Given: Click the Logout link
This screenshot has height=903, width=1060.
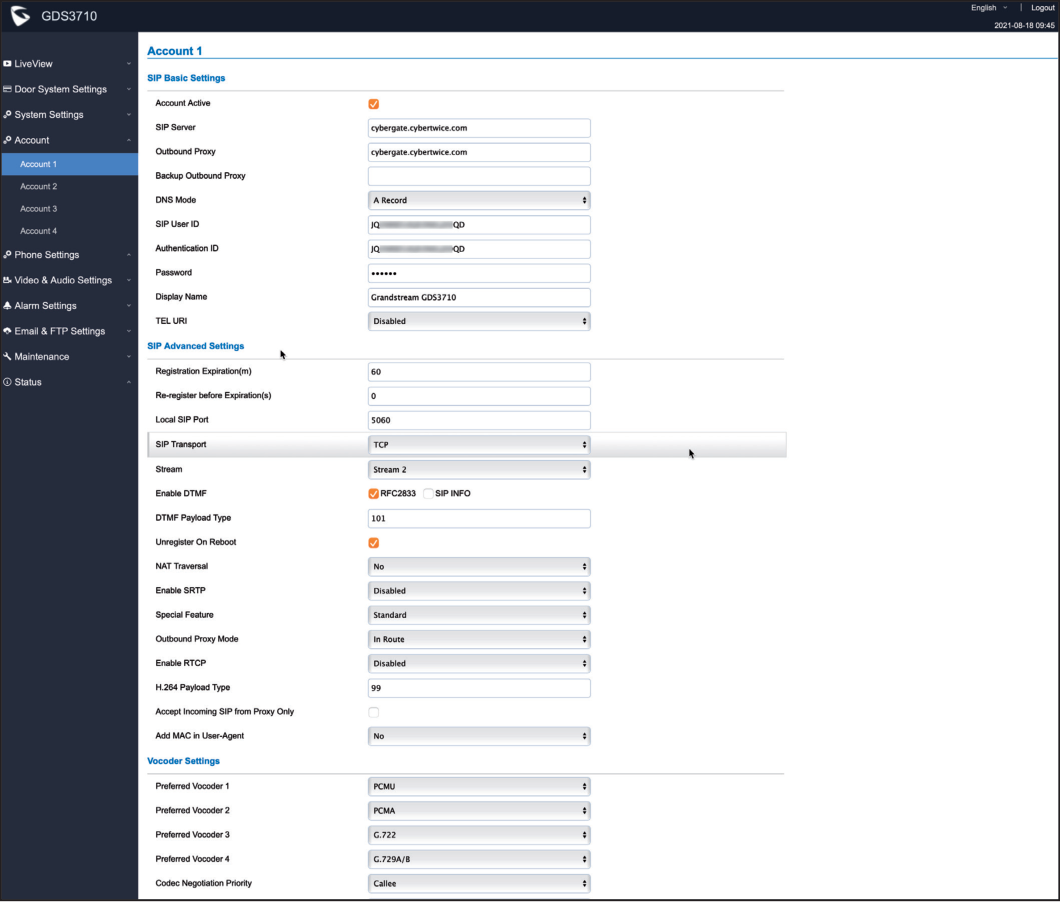Looking at the screenshot, I should tap(1042, 7).
